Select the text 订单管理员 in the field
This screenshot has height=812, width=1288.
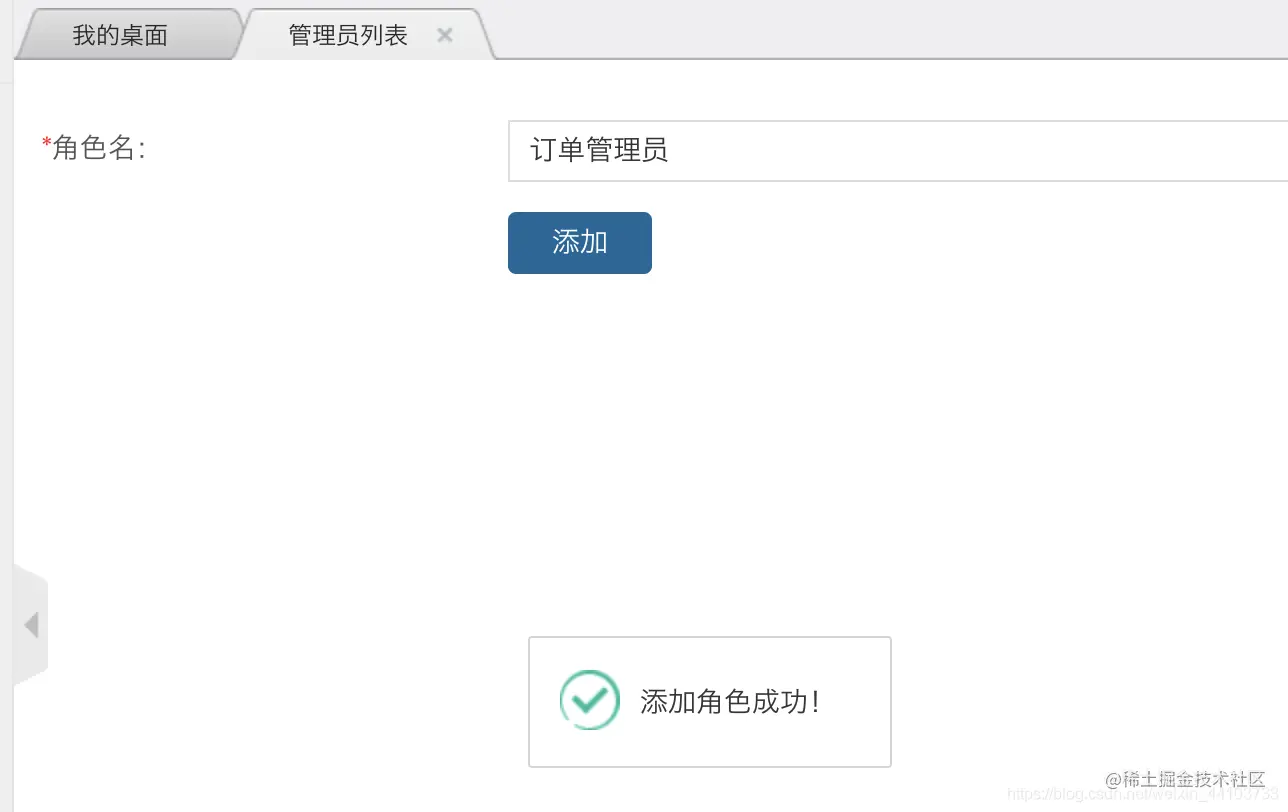(595, 150)
